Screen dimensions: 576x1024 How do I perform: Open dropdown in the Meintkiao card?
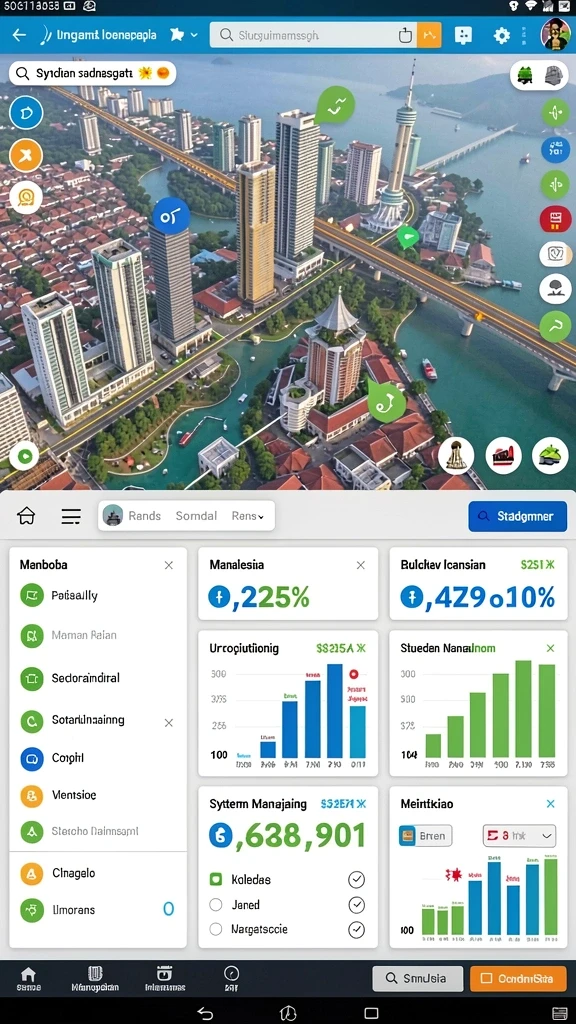519,835
